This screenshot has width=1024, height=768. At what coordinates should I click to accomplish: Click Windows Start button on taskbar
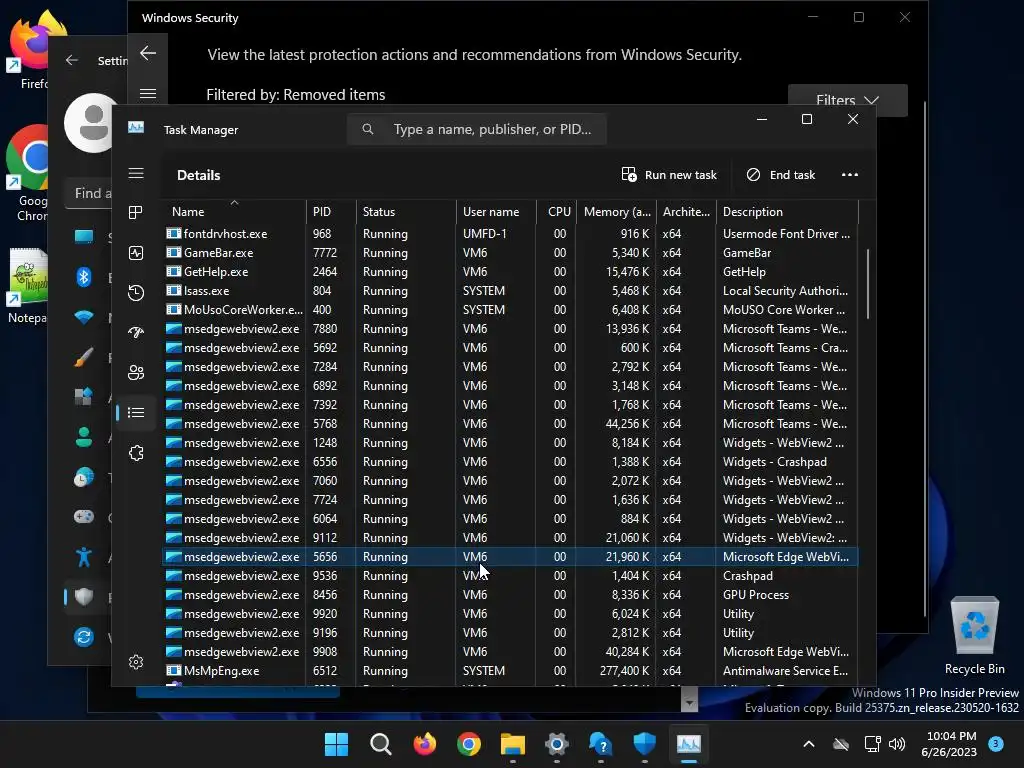(336, 744)
